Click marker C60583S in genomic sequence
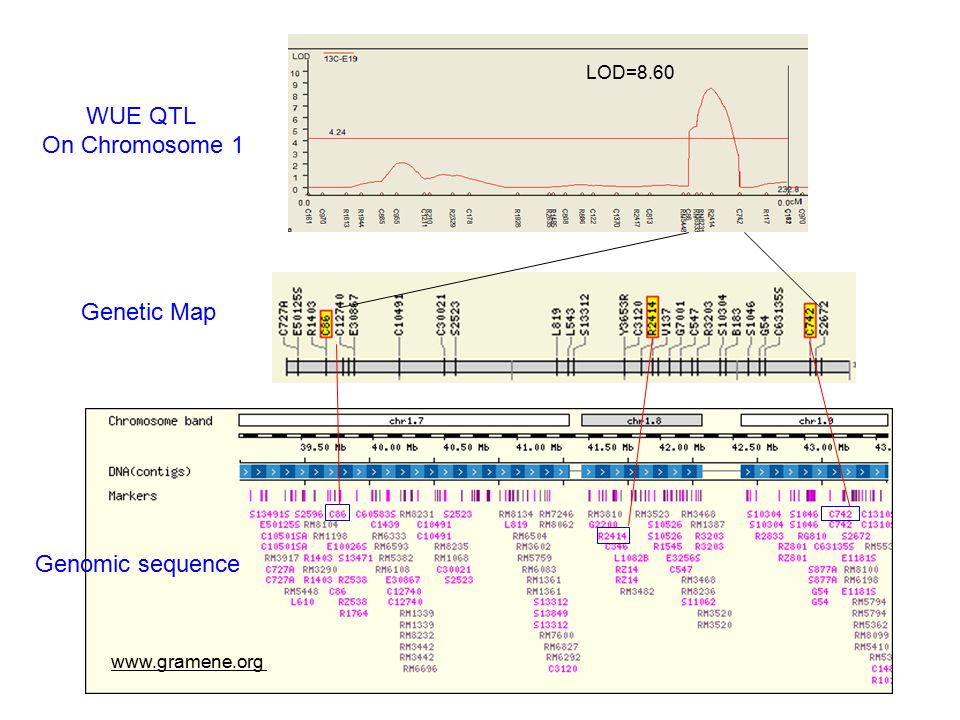960x720 pixels. click(x=375, y=514)
